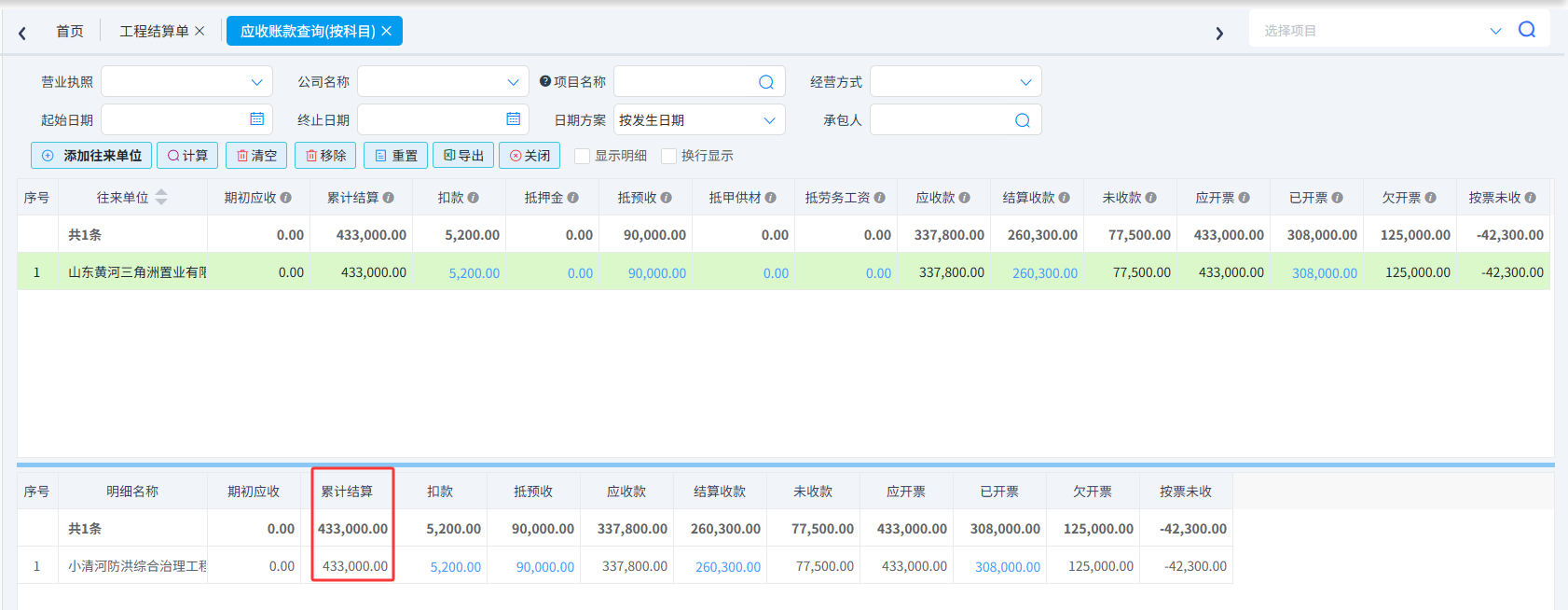Viewport: 1568px width, 610px height.
Task: Click the 项目名称 help icon
Action: click(545, 81)
